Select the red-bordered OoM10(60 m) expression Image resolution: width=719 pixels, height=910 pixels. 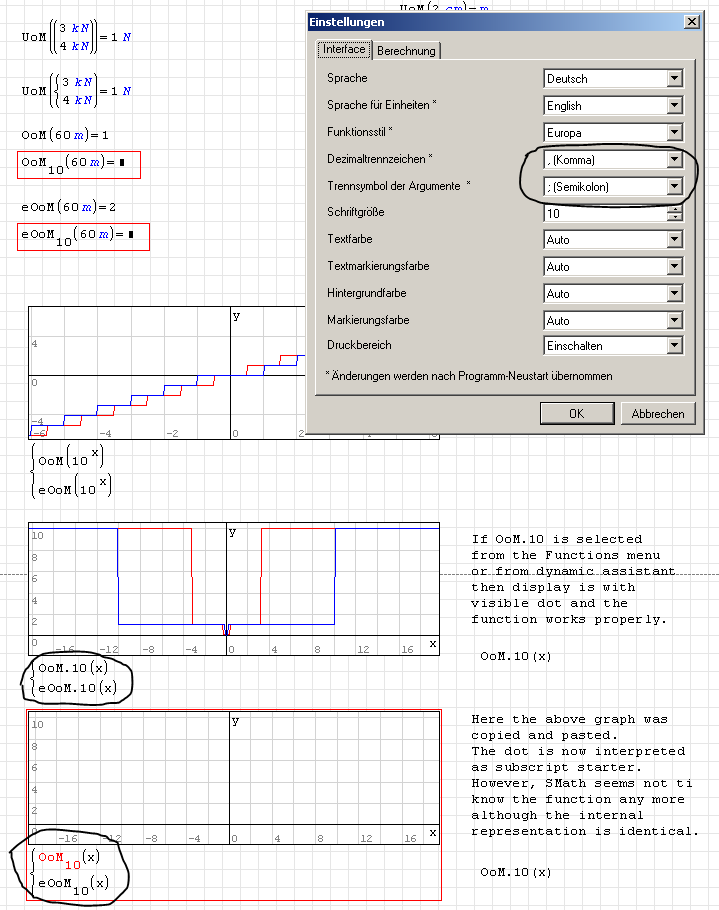pos(78,165)
